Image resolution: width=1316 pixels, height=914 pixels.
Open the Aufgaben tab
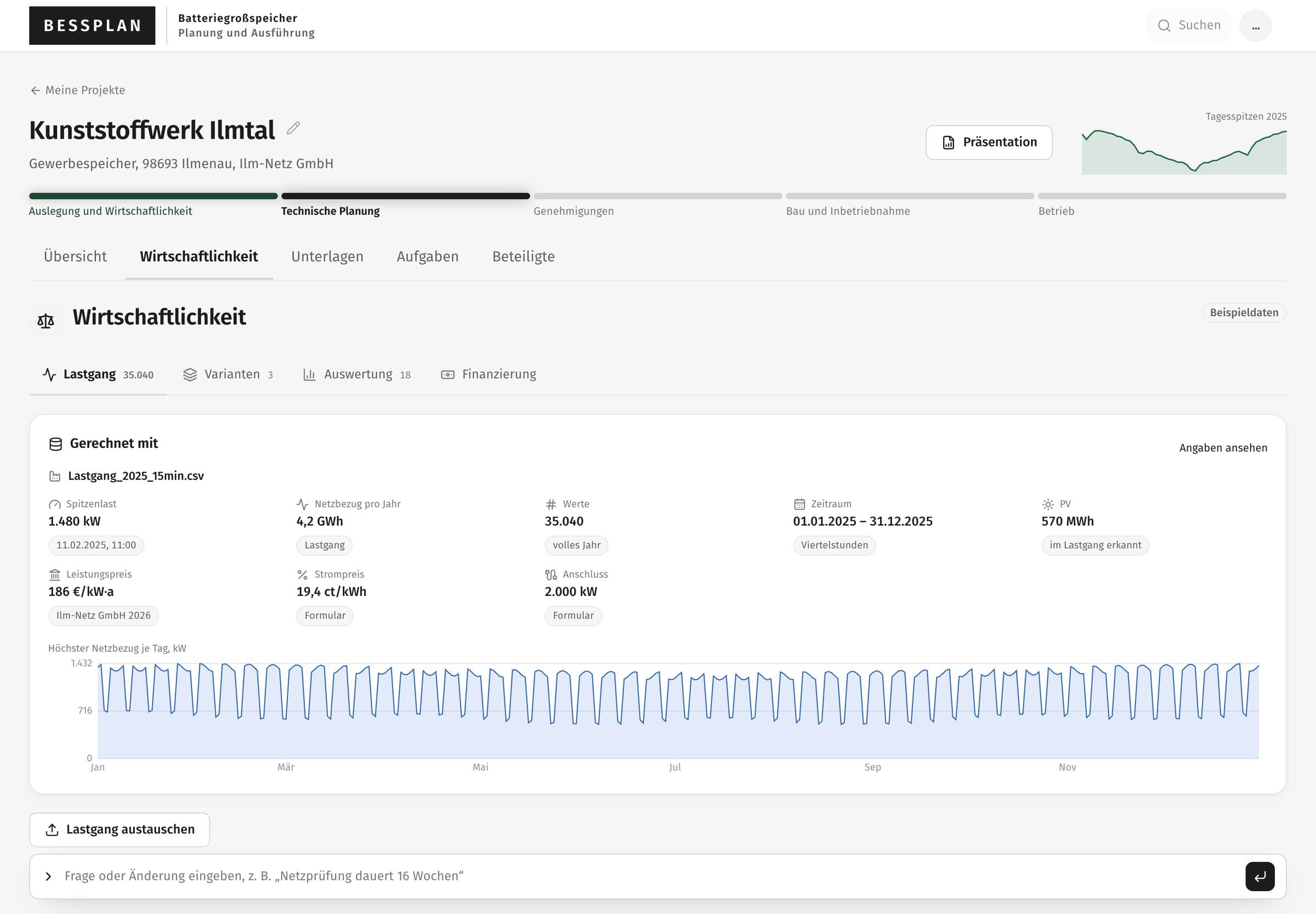pos(428,257)
